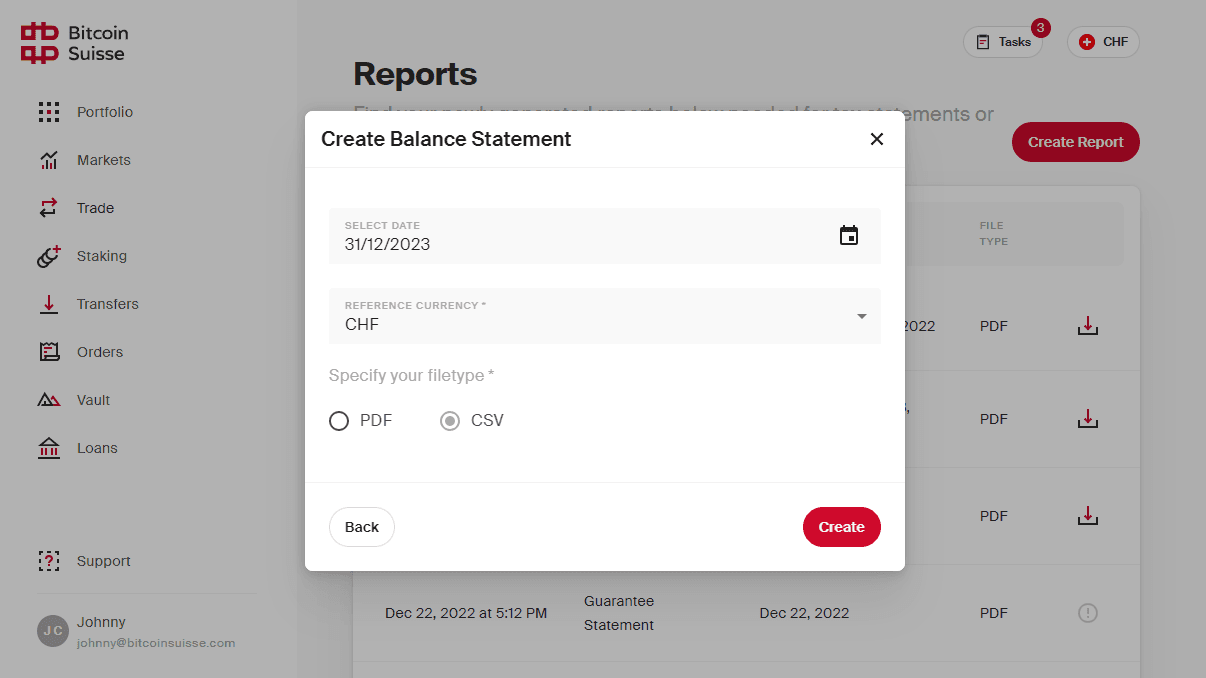Download the first PDF report in list
This screenshot has width=1206, height=678.
[1088, 326]
